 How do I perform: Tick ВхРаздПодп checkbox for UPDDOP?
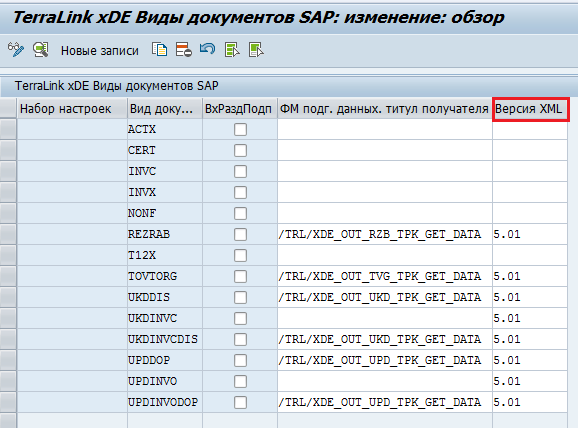(240, 361)
